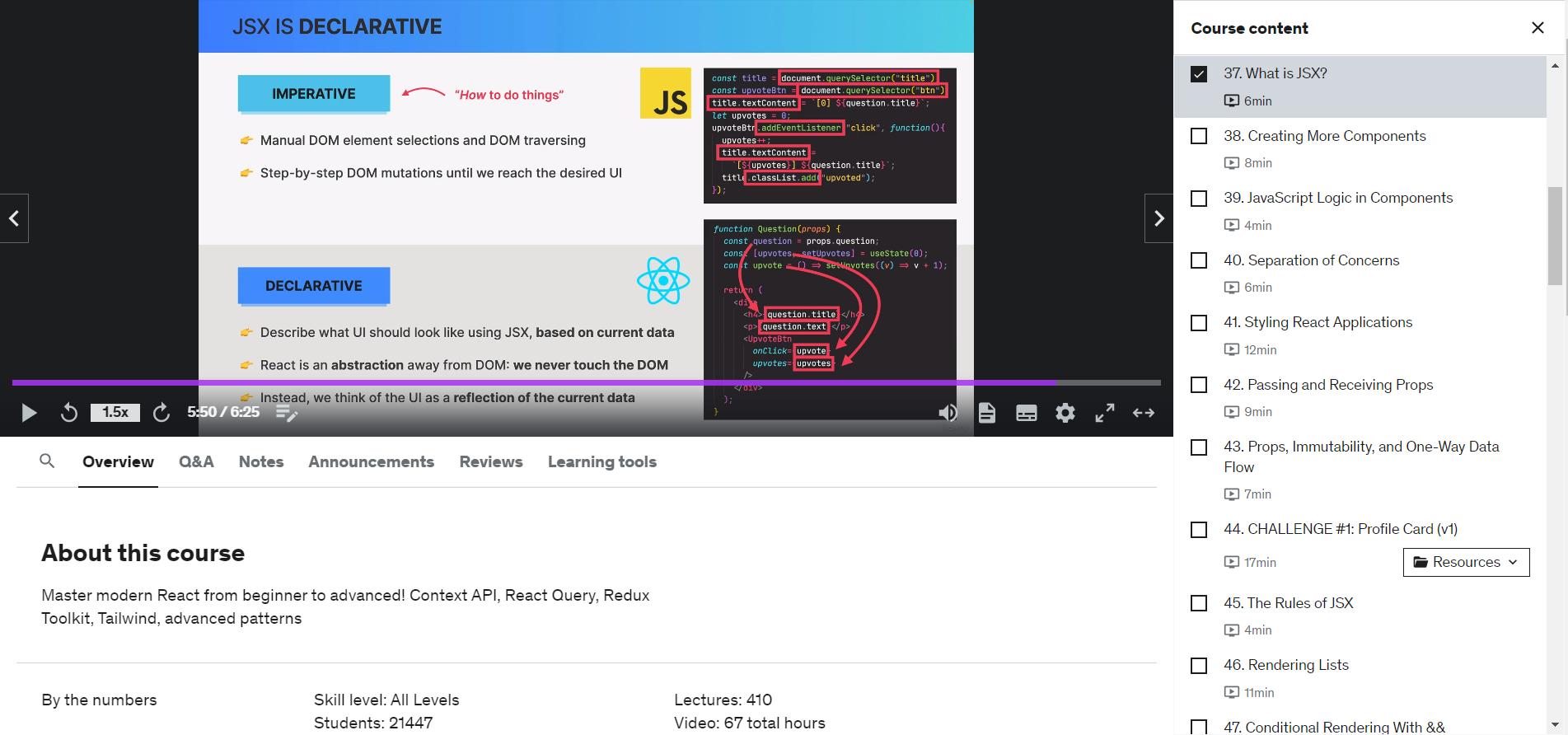Switch to the Q&A tab
The height and width of the screenshot is (735, 1568).
click(196, 462)
